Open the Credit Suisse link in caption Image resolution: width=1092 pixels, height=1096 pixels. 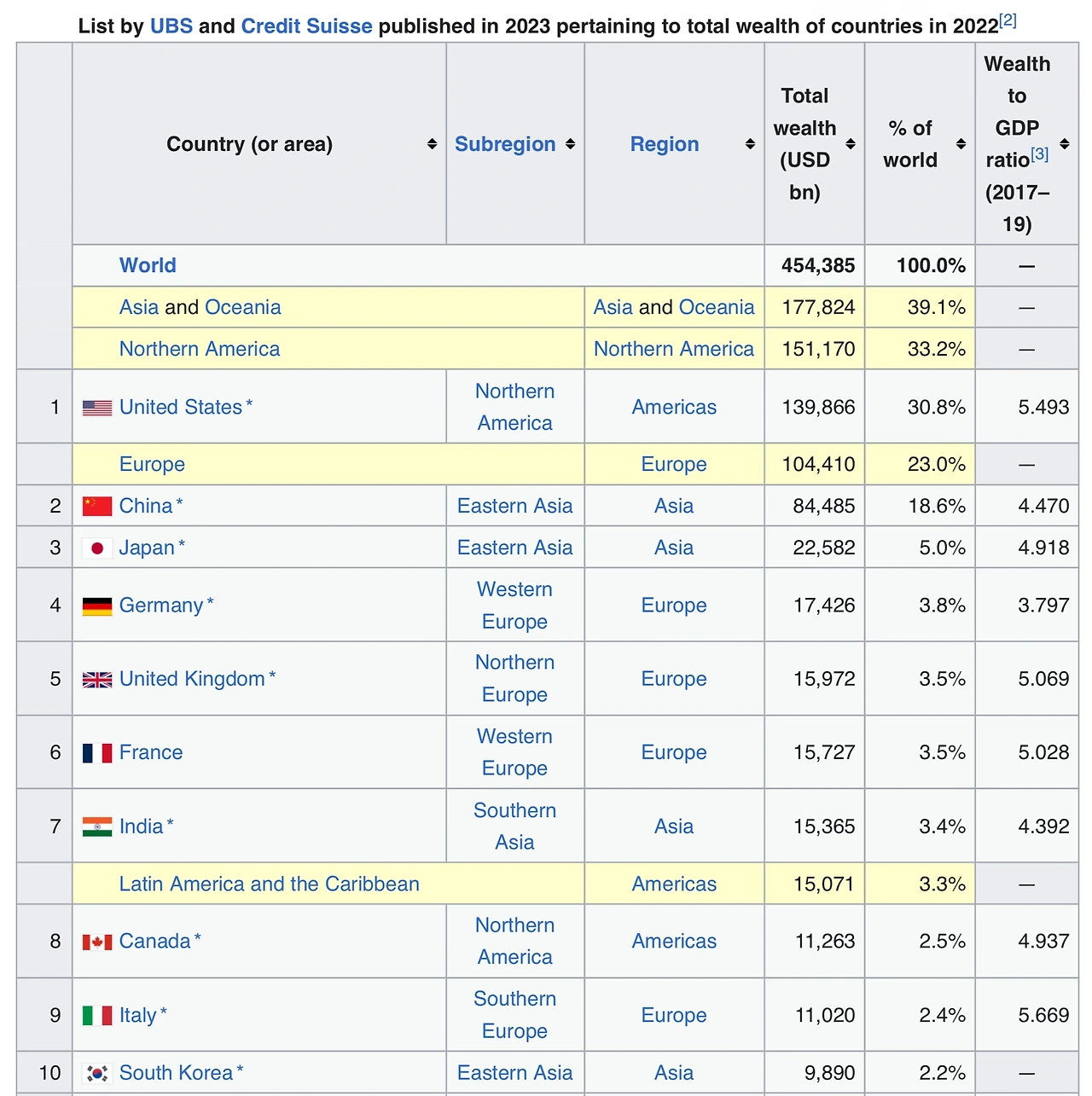pyautogui.click(x=307, y=26)
